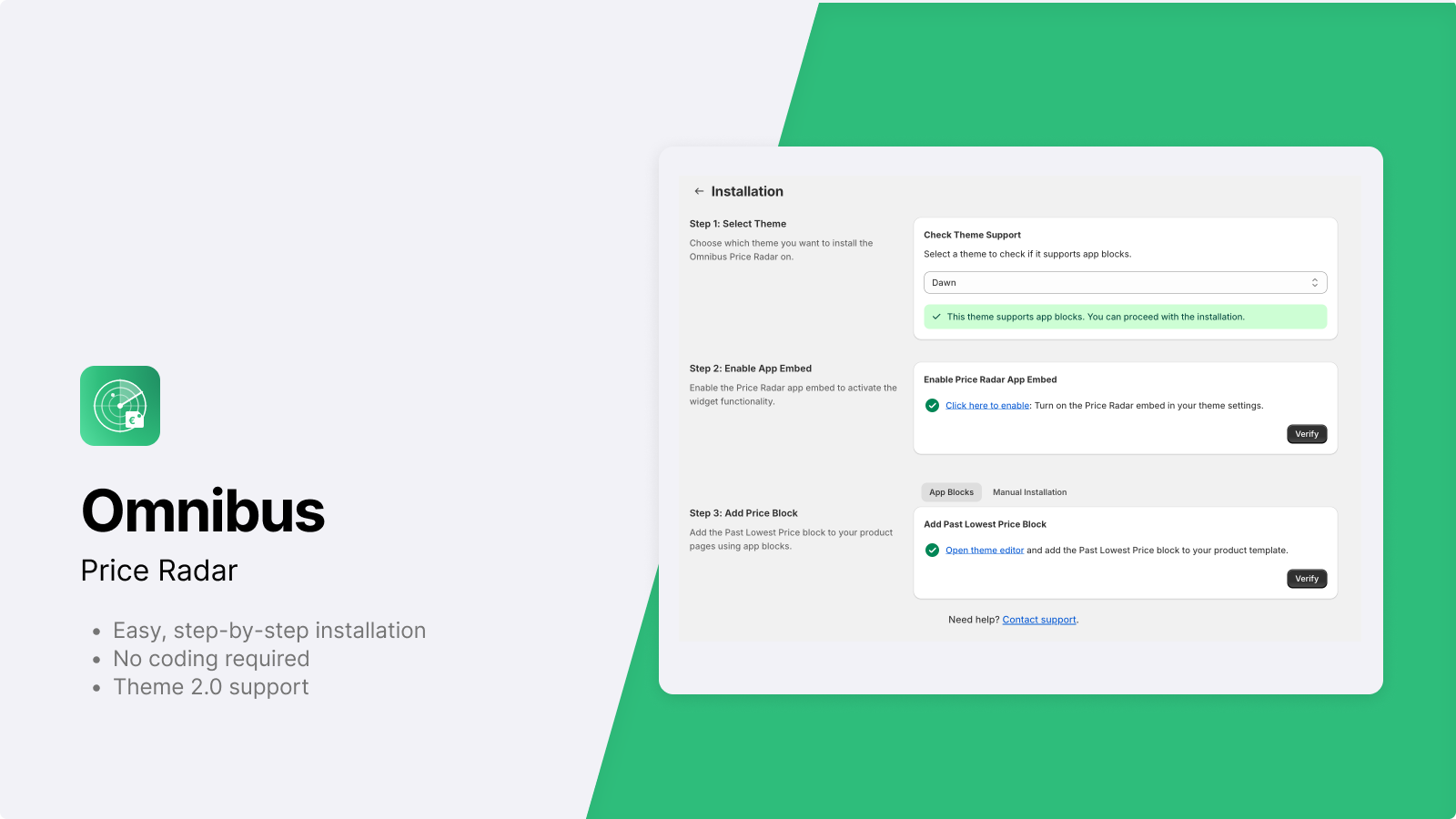Click the Check Theme Support card title
Screen dimensions: 1456x819
[972, 235]
